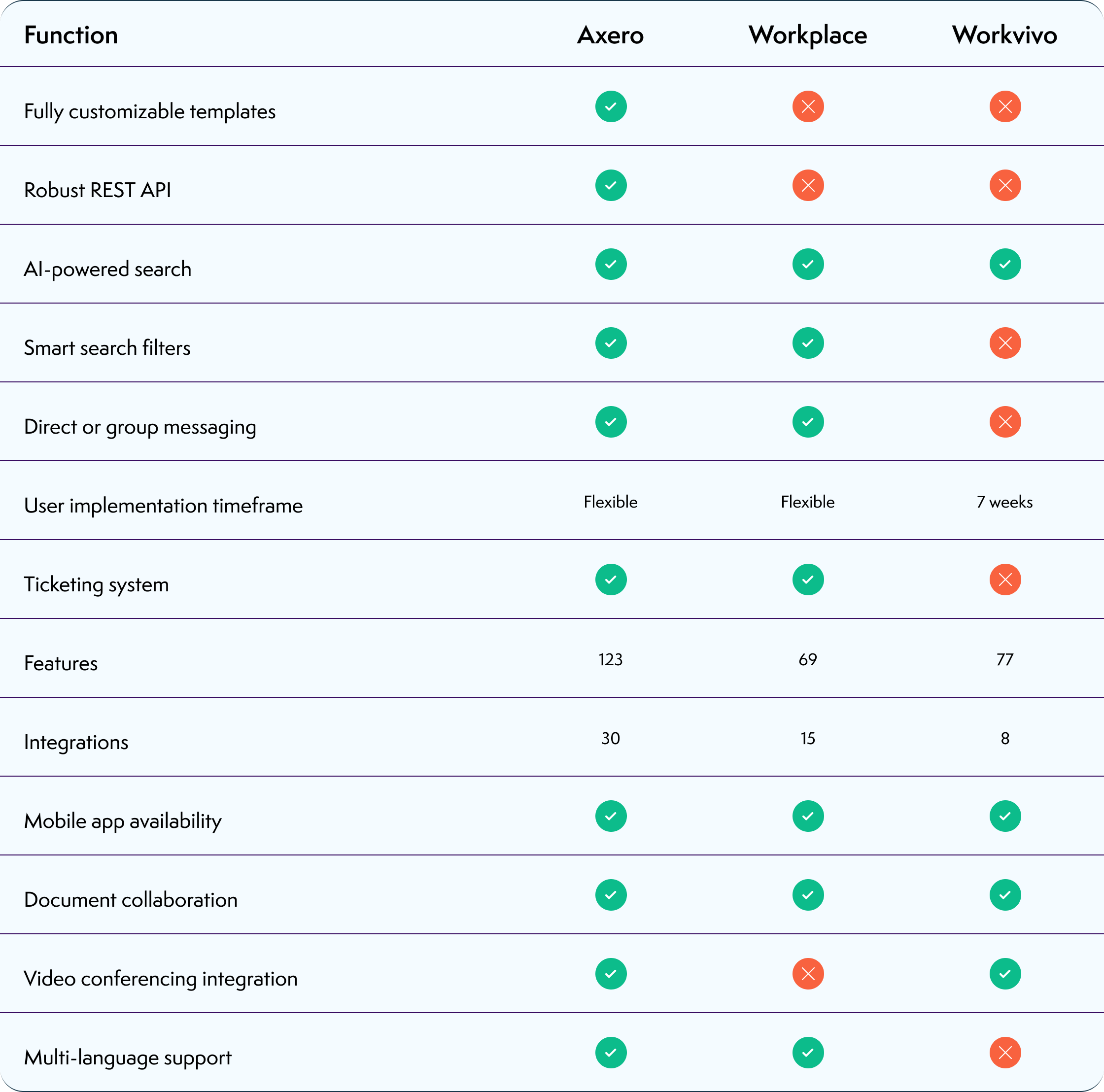This screenshot has width=1104, height=1092.
Task: Select the Workplace column header
Action: (x=807, y=36)
